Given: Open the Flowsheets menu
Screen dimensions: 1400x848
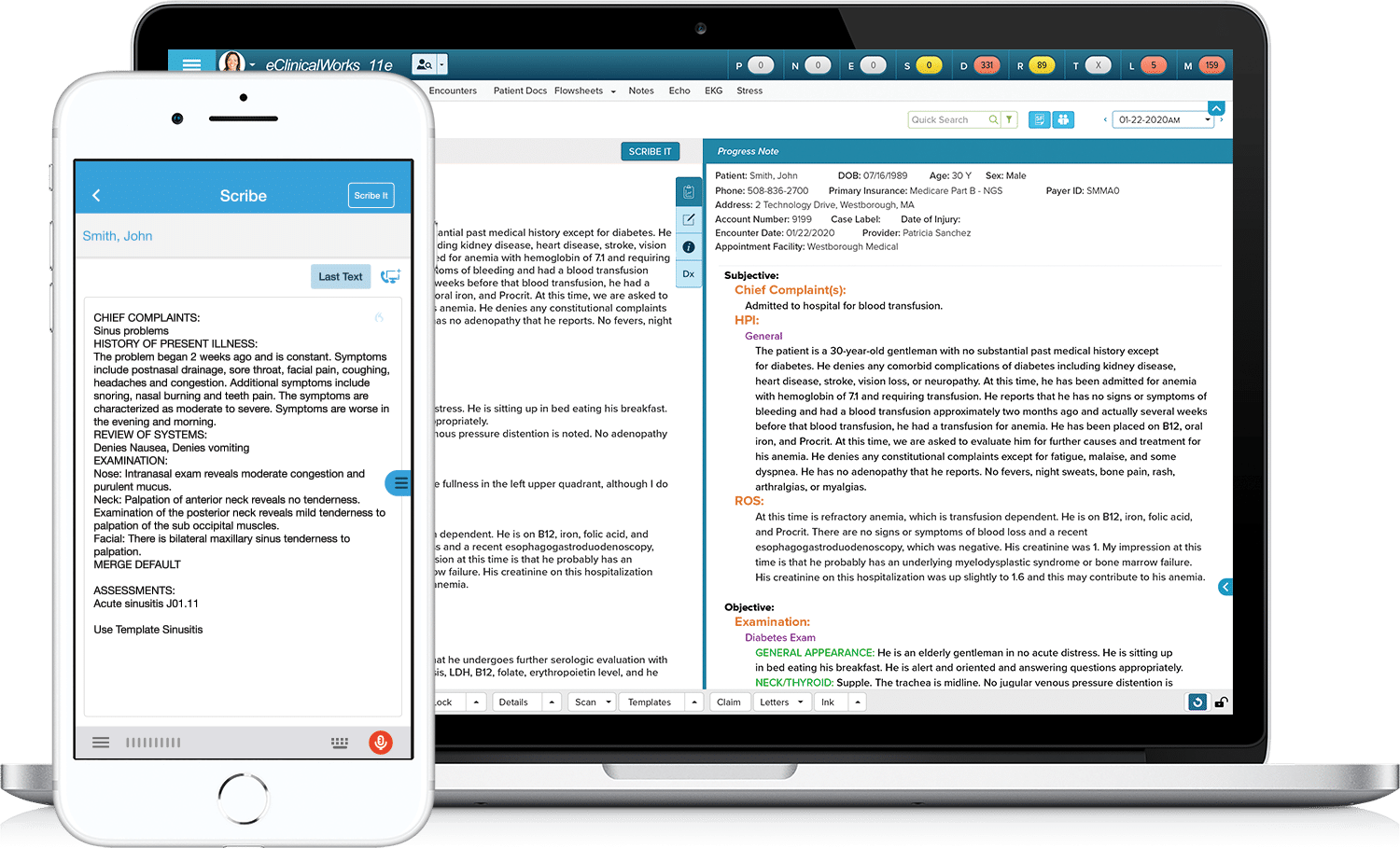Looking at the screenshot, I should (x=579, y=90).
